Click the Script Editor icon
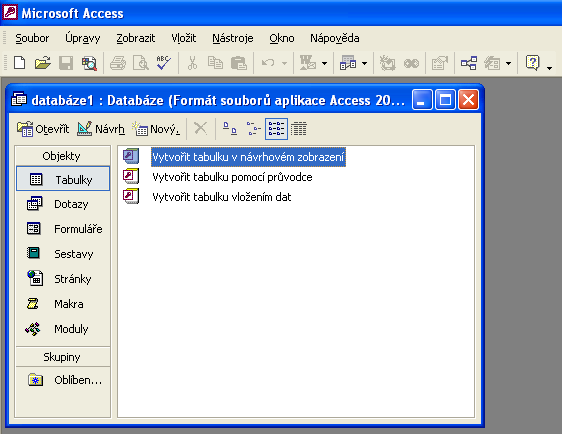 point(411,63)
